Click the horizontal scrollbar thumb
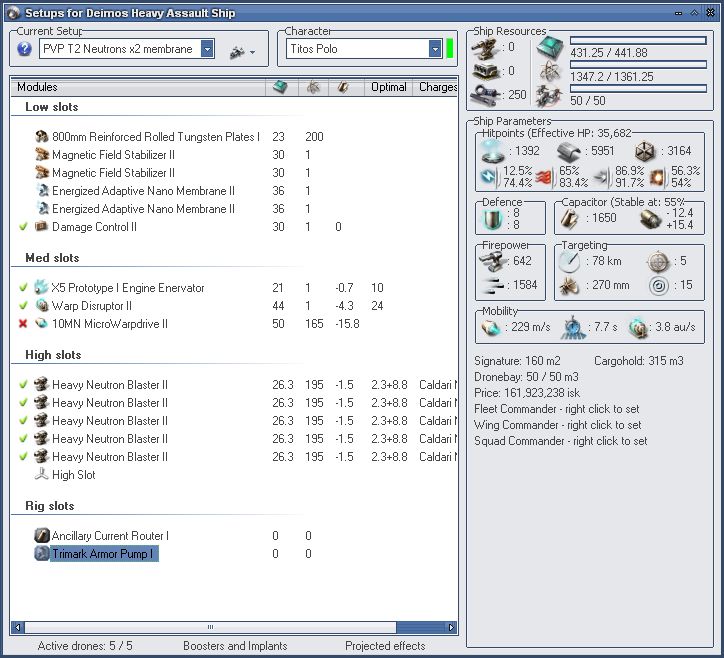This screenshot has width=724, height=658. tap(211, 627)
